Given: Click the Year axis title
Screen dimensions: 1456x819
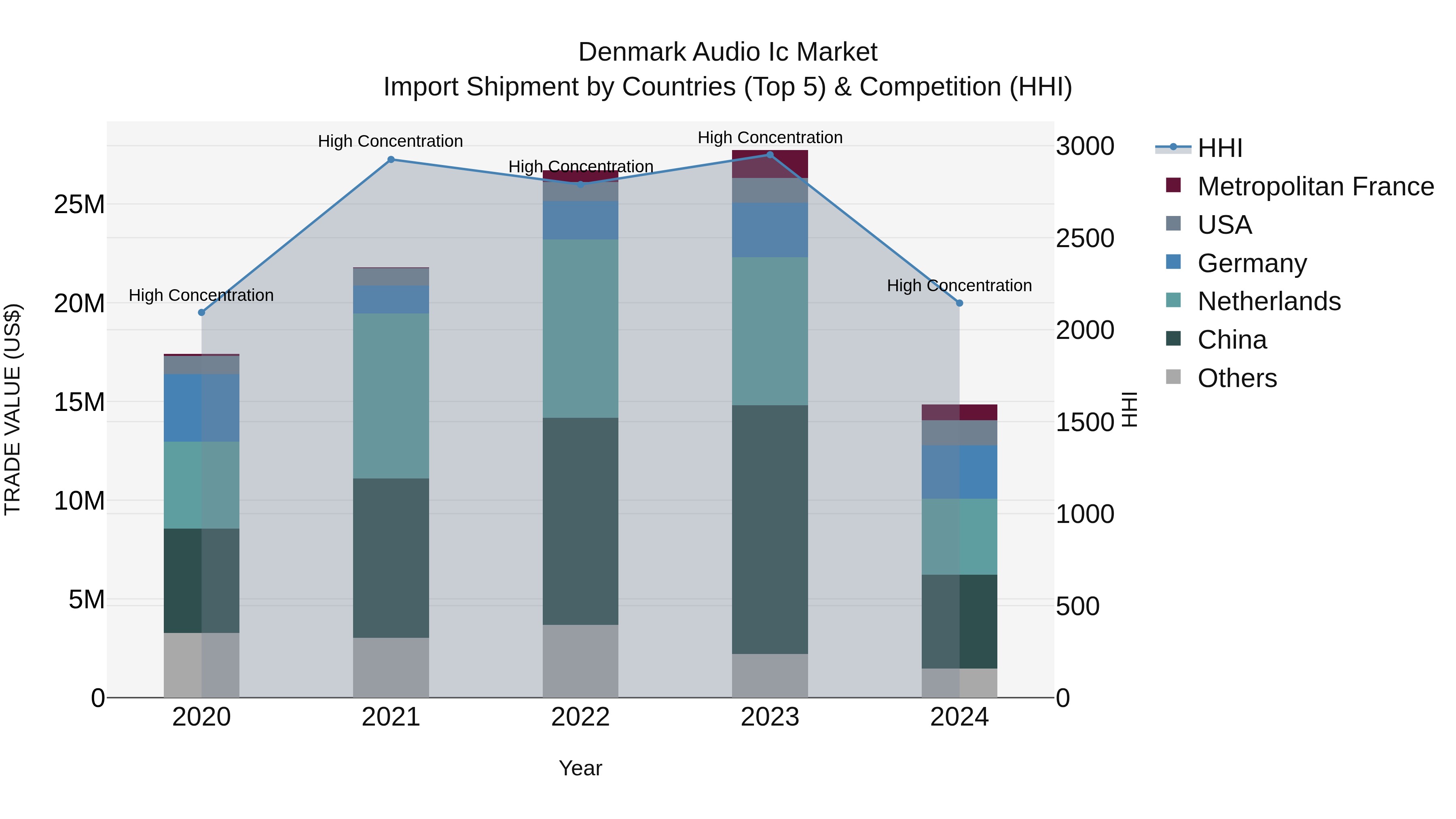Looking at the screenshot, I should pos(580,768).
